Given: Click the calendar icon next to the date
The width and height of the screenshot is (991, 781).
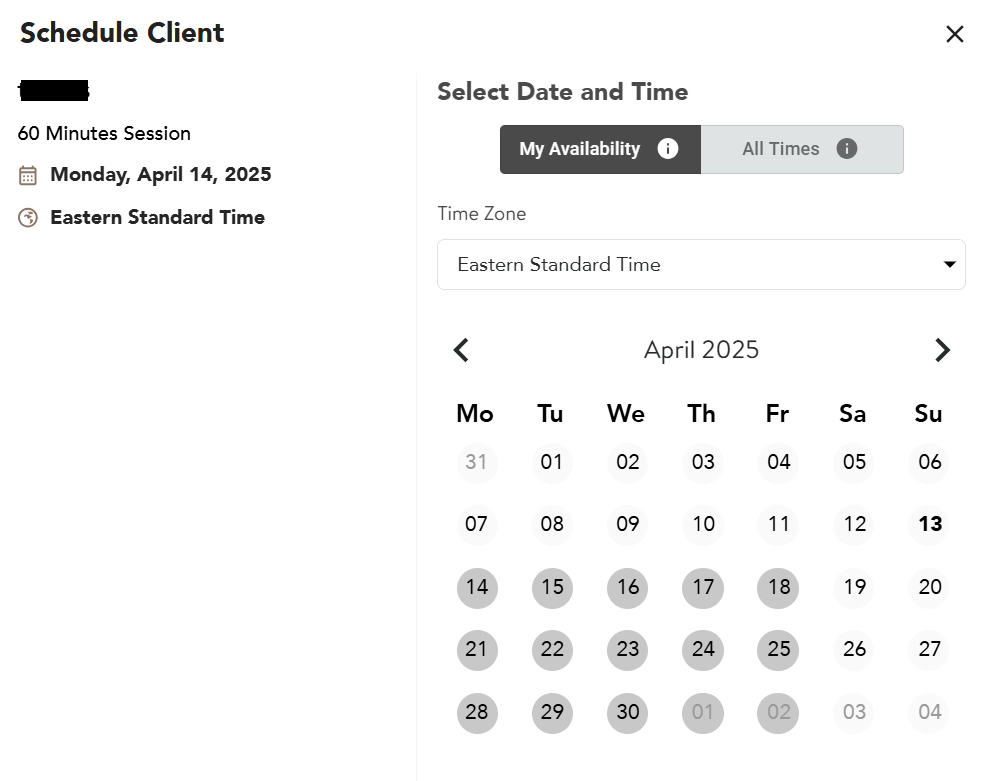Looking at the screenshot, I should (x=28, y=176).
